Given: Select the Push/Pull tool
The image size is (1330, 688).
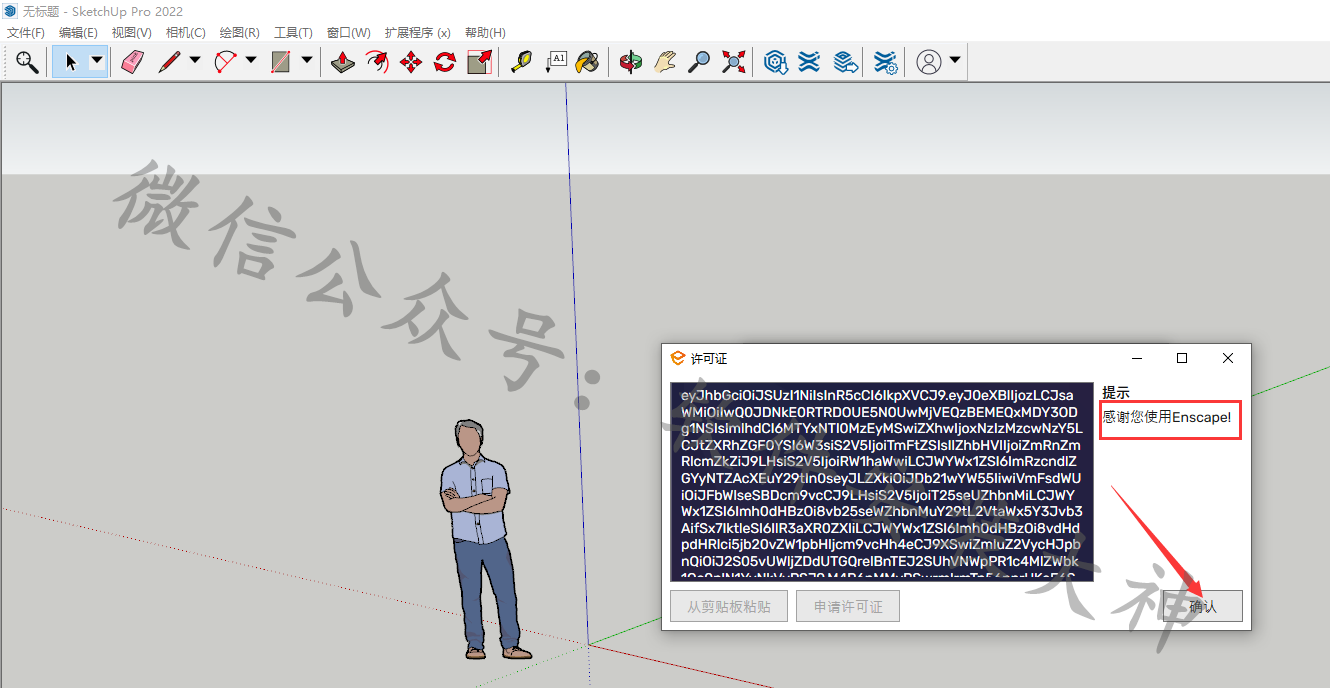Looking at the screenshot, I should (343, 62).
